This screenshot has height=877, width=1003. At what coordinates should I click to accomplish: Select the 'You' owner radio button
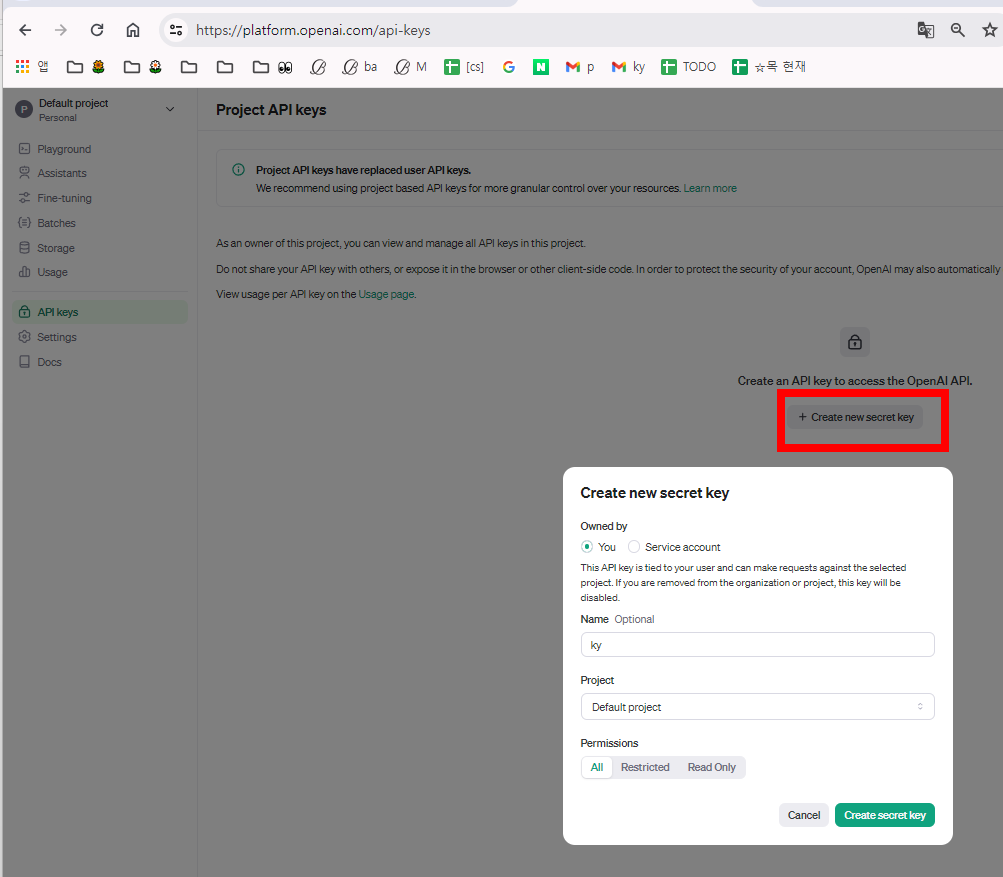[587, 547]
